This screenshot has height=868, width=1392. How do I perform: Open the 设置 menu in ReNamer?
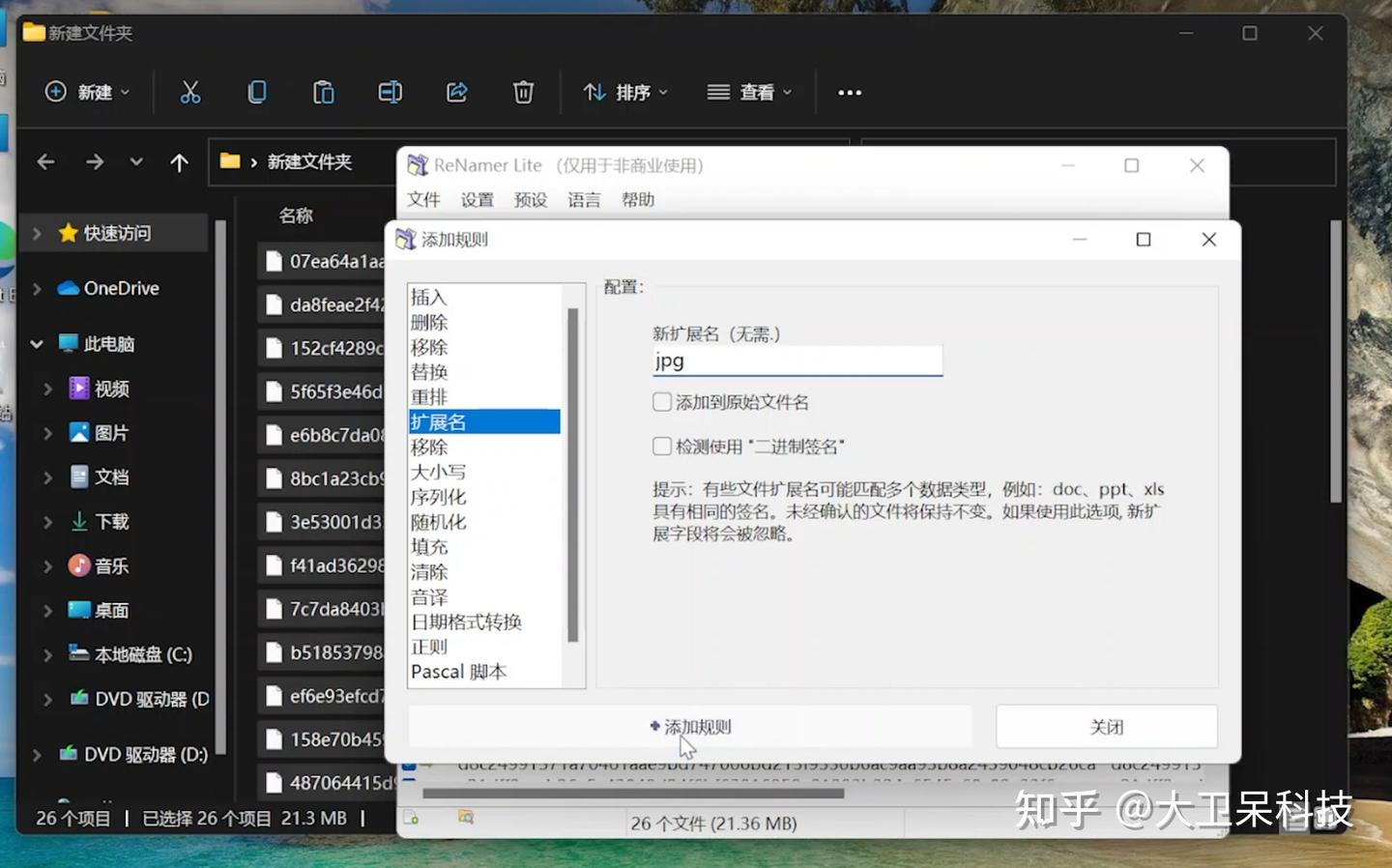pyautogui.click(x=477, y=200)
